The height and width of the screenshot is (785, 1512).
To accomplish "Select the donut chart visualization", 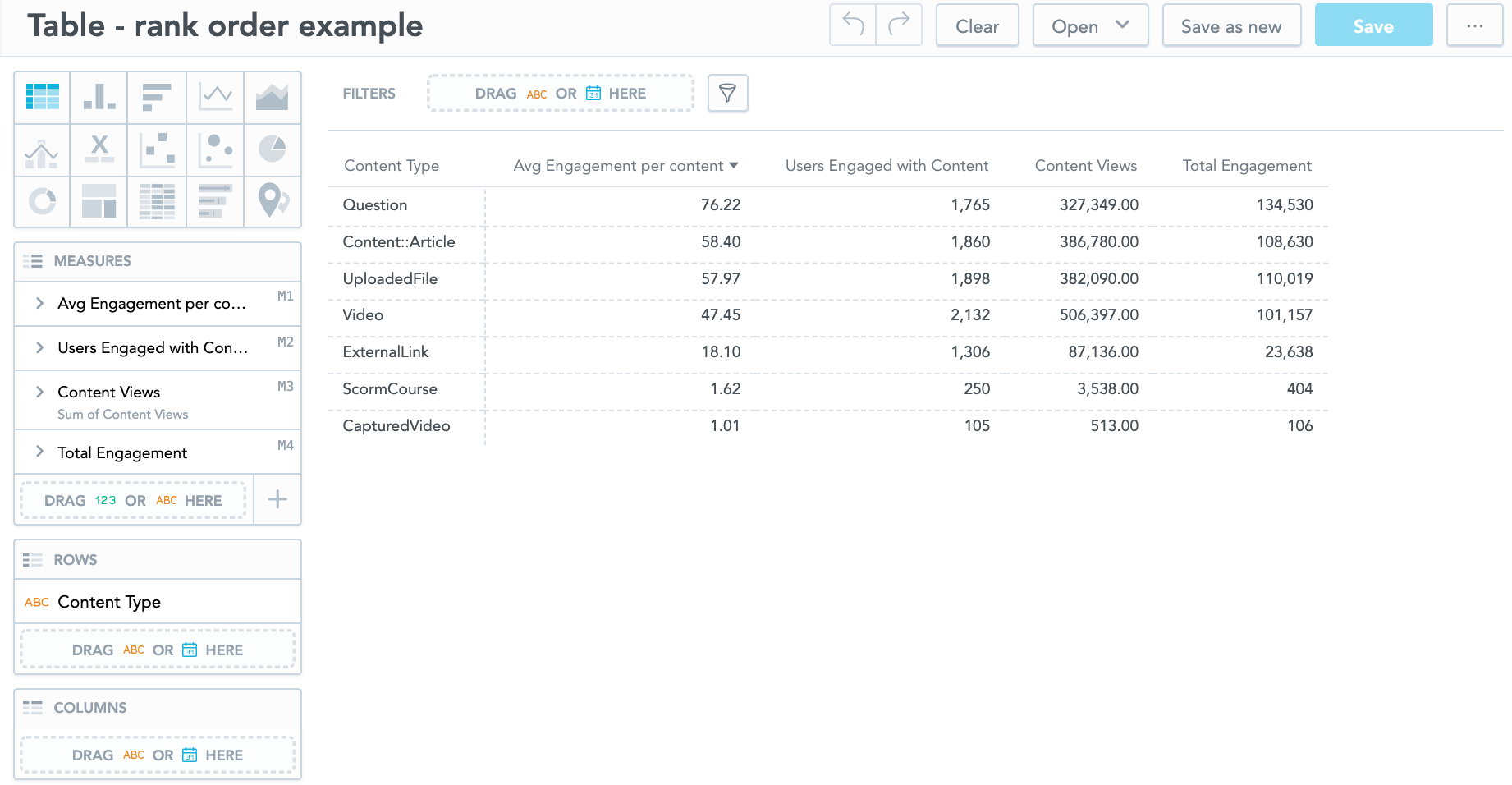I will pyautogui.click(x=42, y=201).
